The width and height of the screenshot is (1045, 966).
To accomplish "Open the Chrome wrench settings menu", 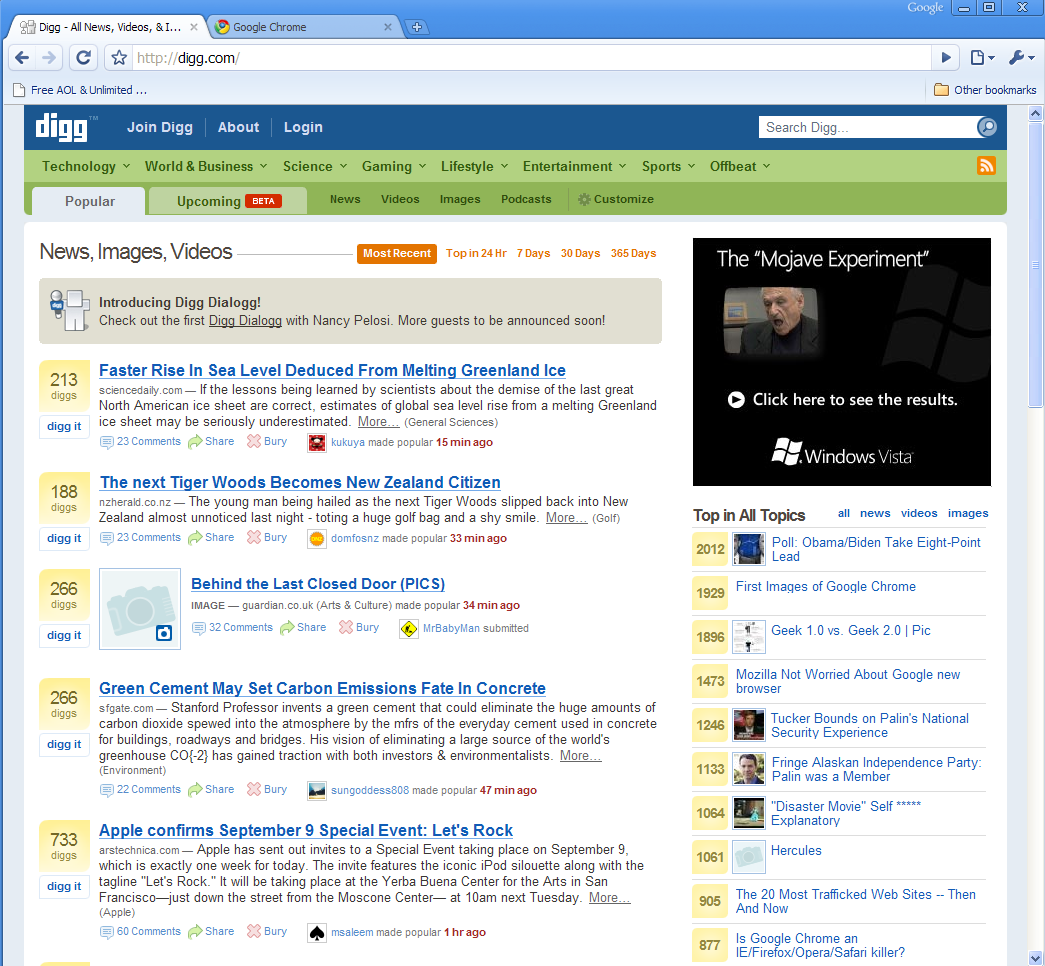I will click(x=1021, y=57).
